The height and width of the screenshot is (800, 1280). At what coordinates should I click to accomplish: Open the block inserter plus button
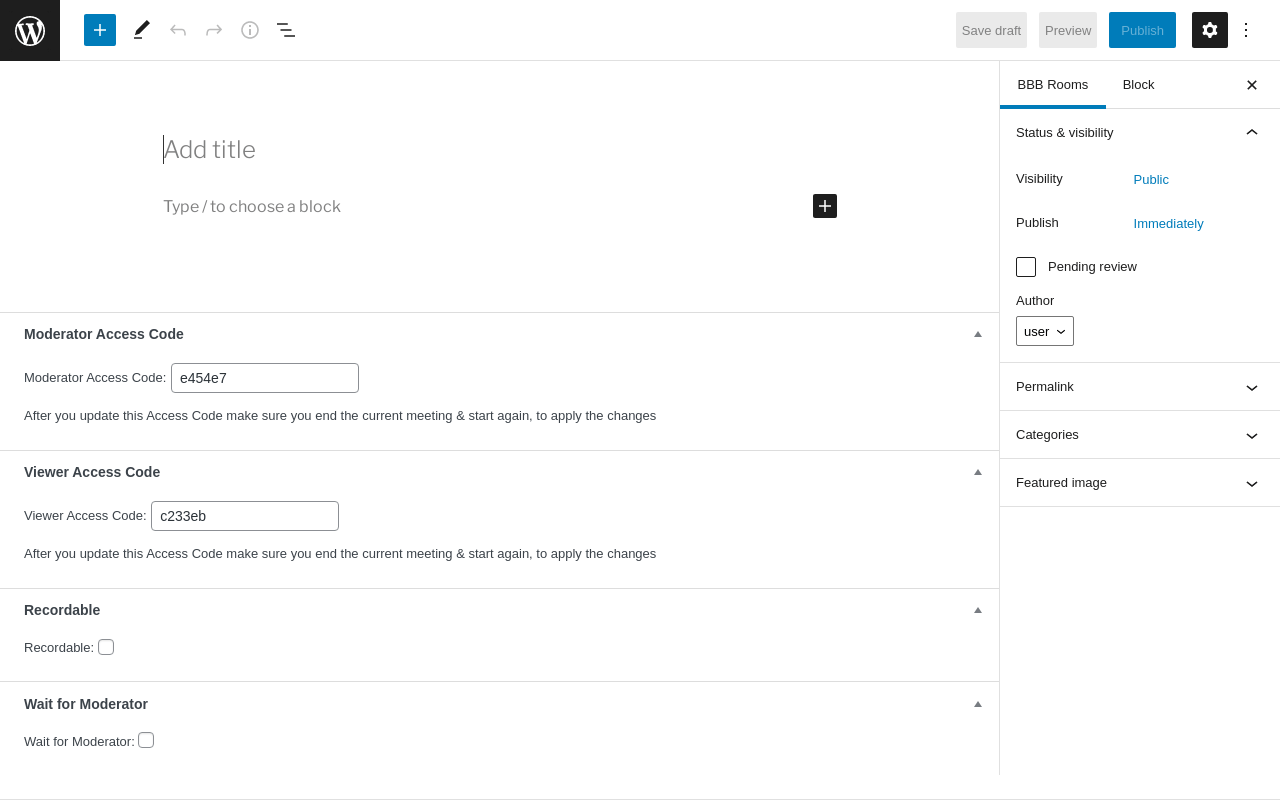click(100, 30)
